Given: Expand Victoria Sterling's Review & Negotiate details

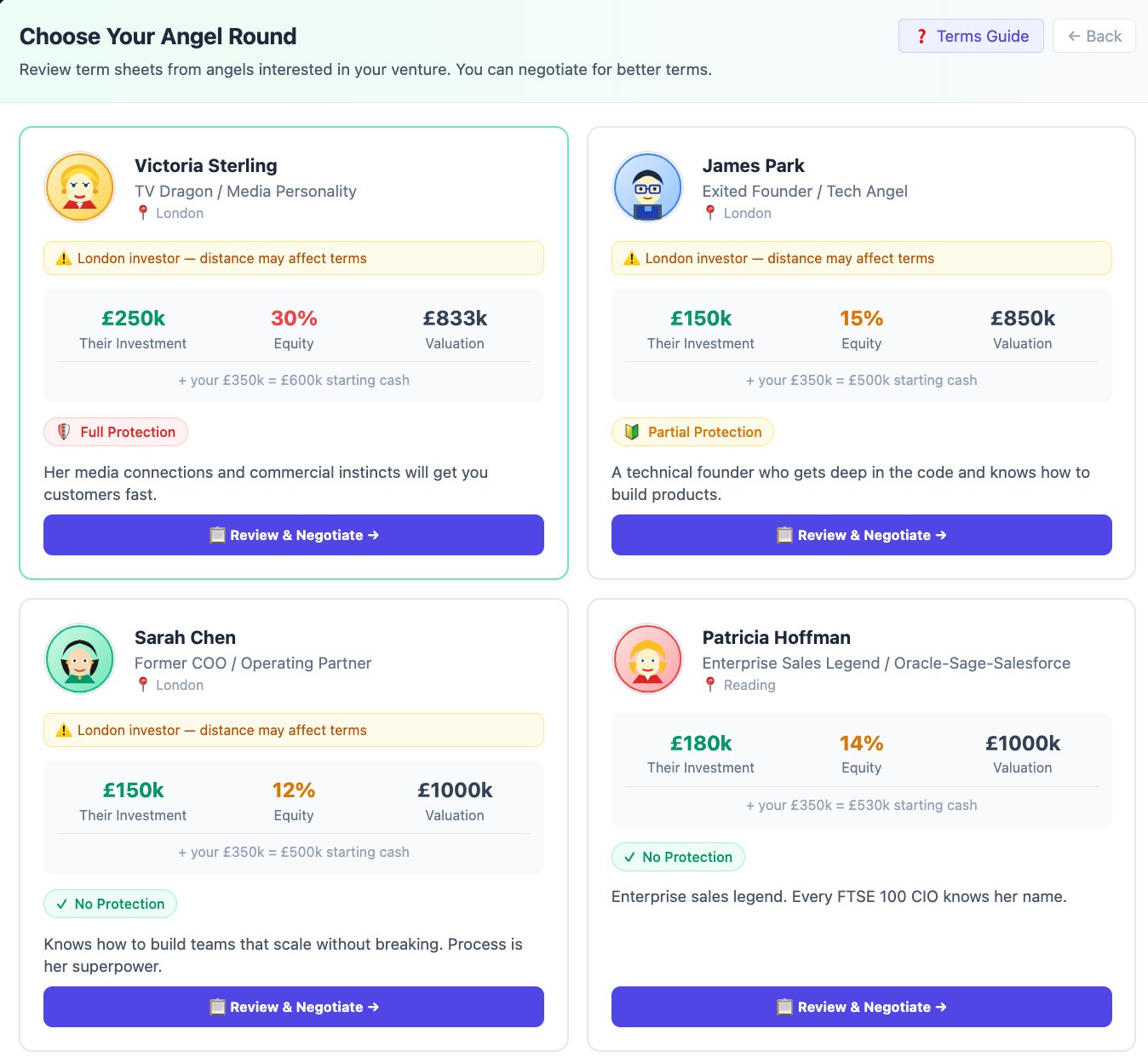Looking at the screenshot, I should pyautogui.click(x=293, y=535).
